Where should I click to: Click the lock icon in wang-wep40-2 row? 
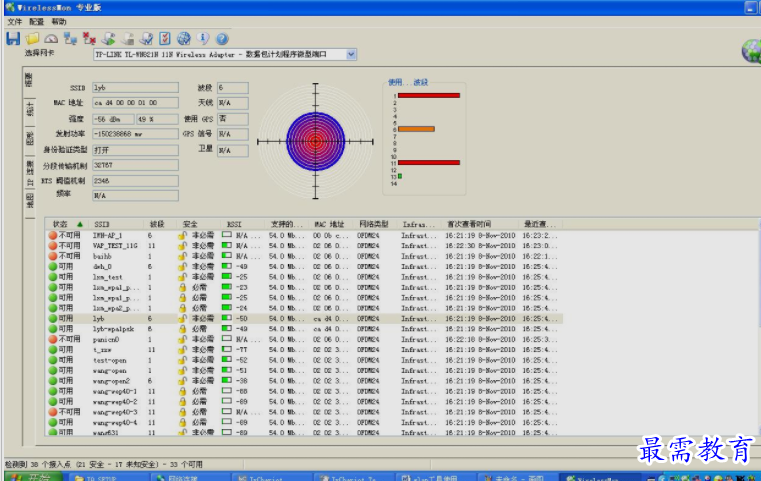pyautogui.click(x=182, y=402)
